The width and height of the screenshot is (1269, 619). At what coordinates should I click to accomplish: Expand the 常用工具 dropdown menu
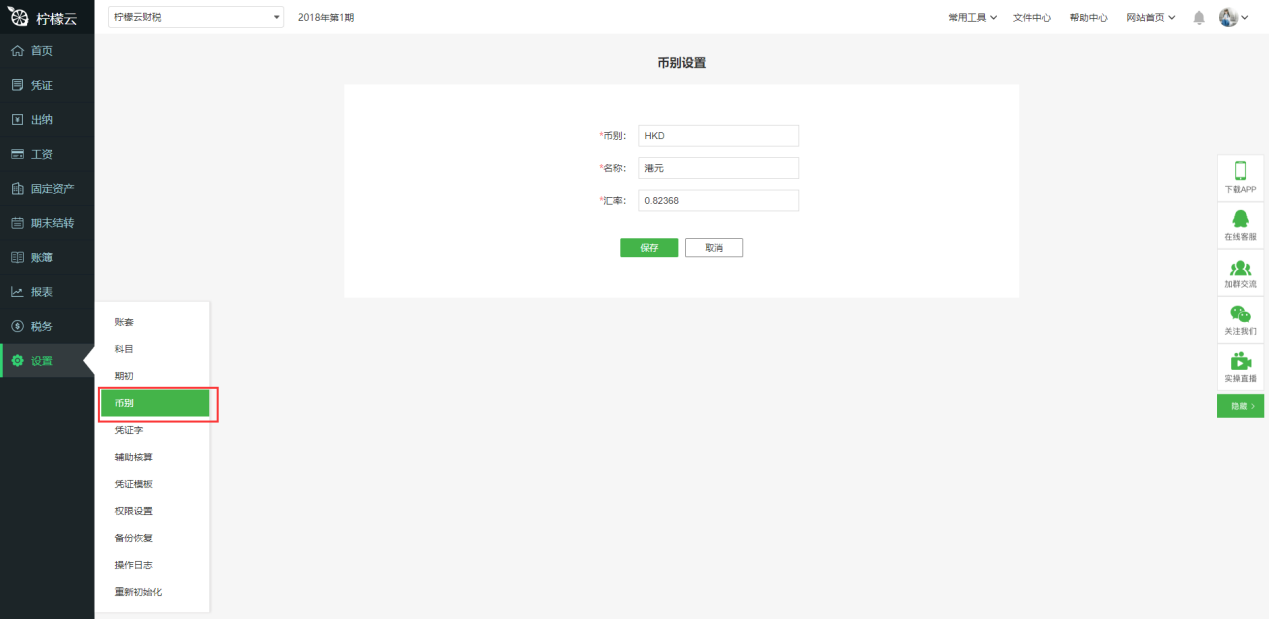pos(972,18)
